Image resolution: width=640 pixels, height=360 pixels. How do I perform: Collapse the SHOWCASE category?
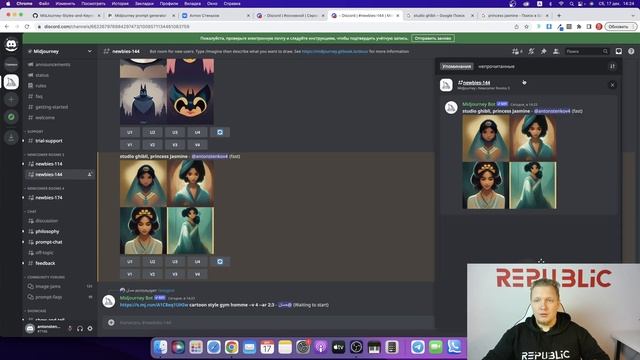(x=36, y=311)
